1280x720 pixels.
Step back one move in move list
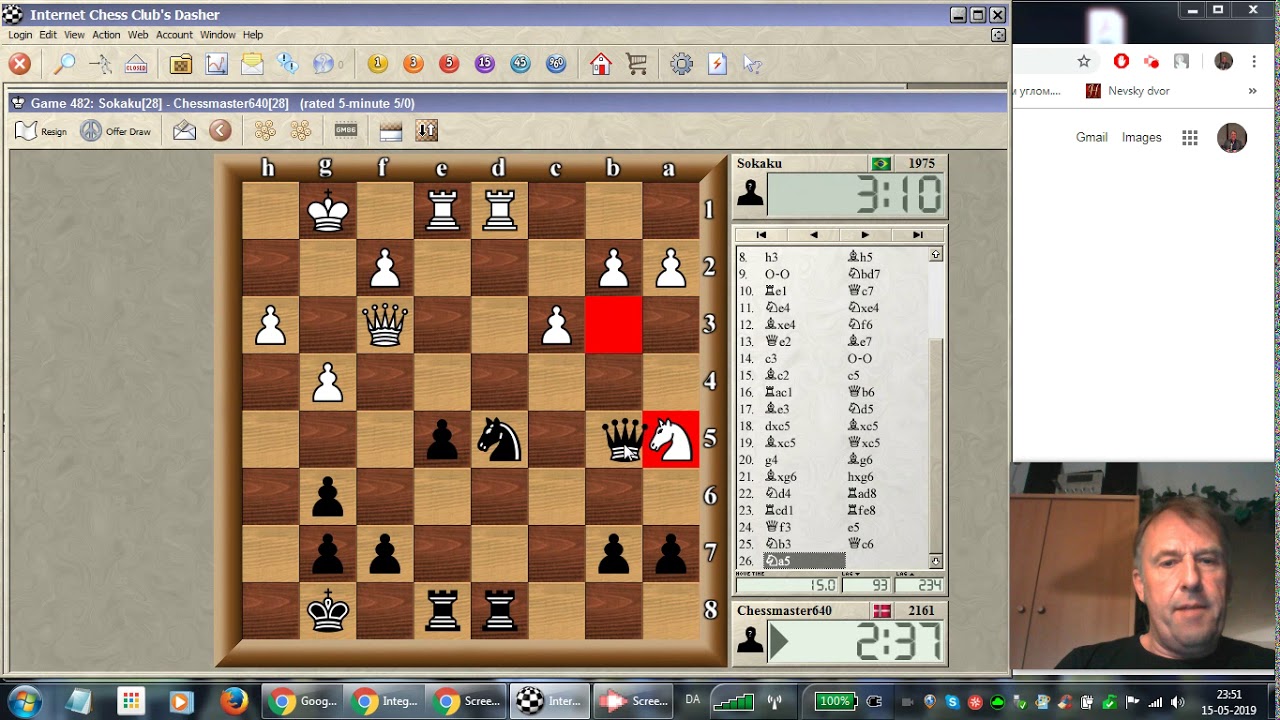pos(813,235)
